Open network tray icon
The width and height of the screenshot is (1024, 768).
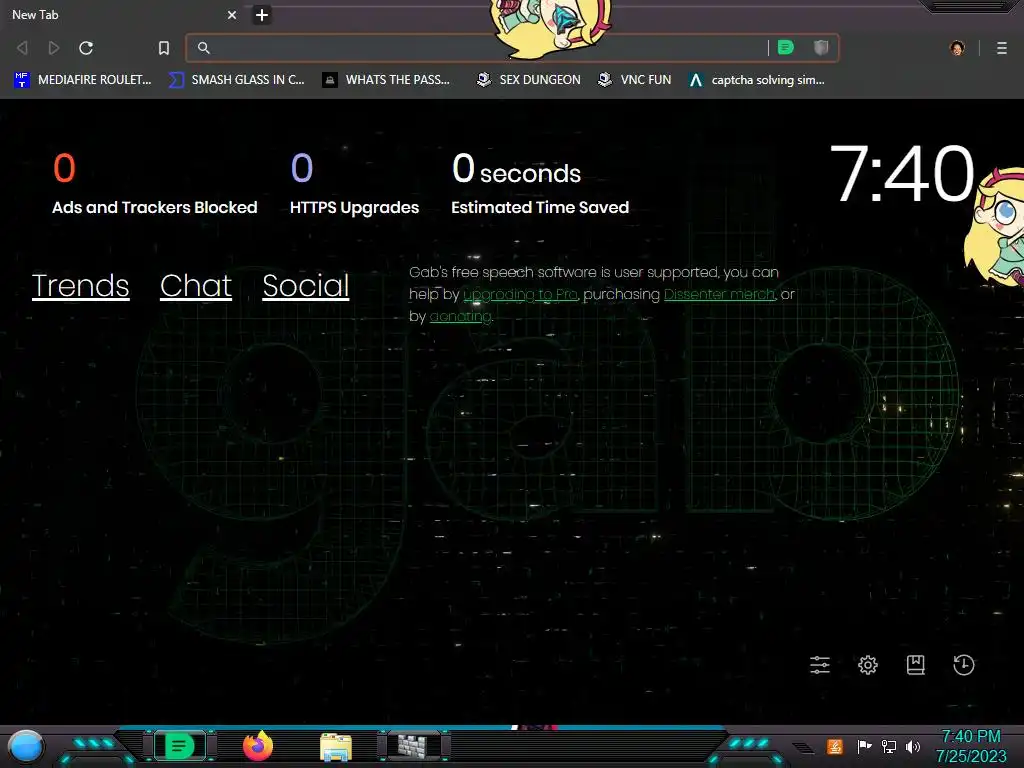coord(889,746)
